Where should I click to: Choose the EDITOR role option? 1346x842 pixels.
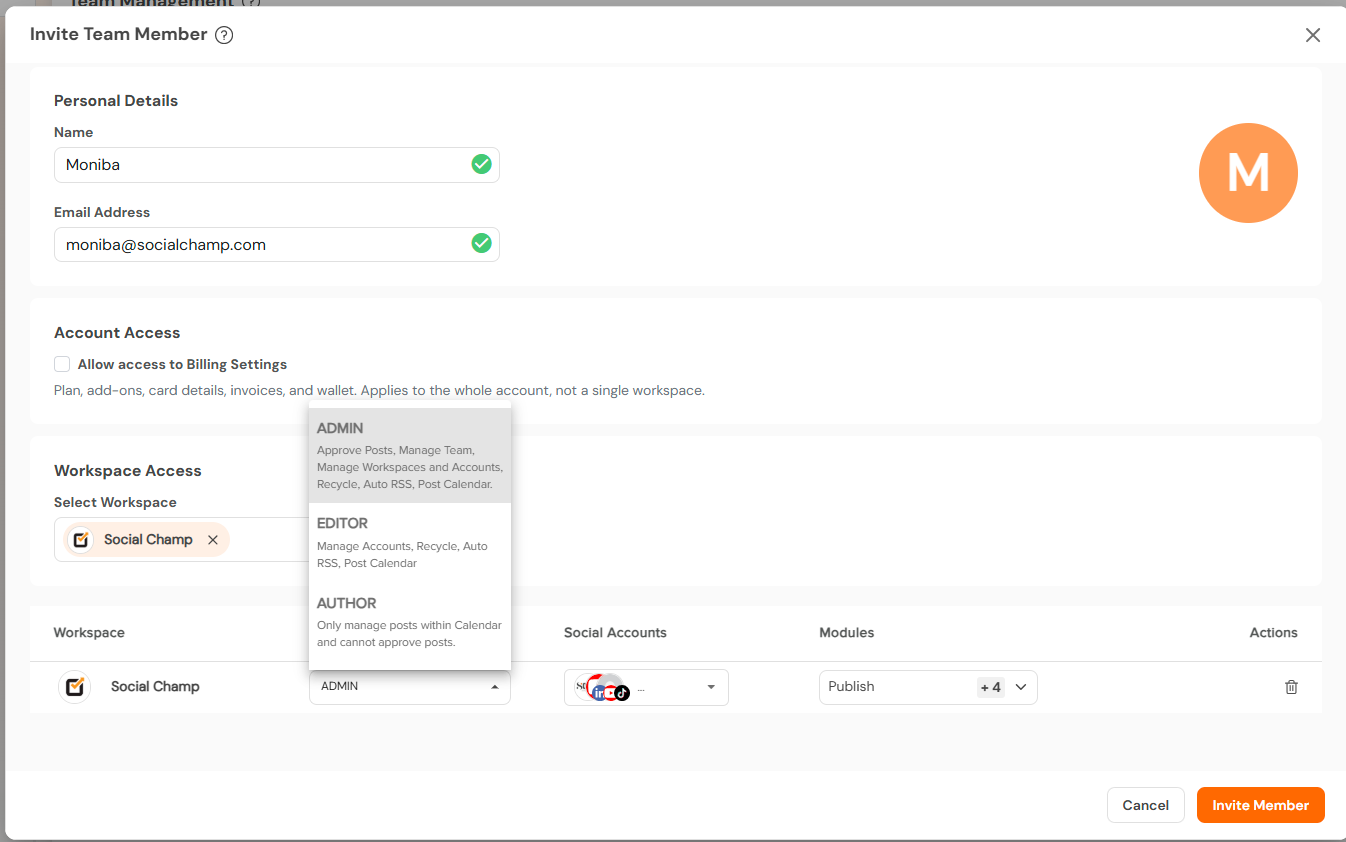point(410,543)
